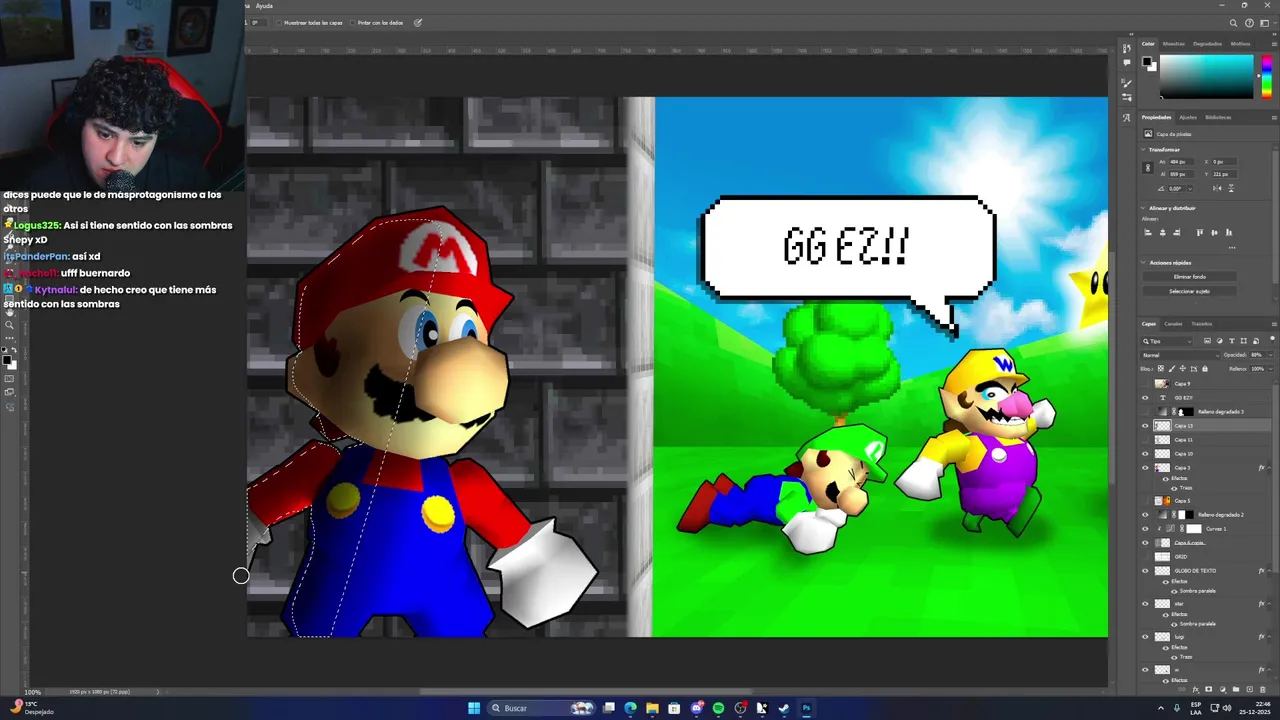Create a new layer
This screenshot has width=1280, height=720.
tap(1249, 689)
